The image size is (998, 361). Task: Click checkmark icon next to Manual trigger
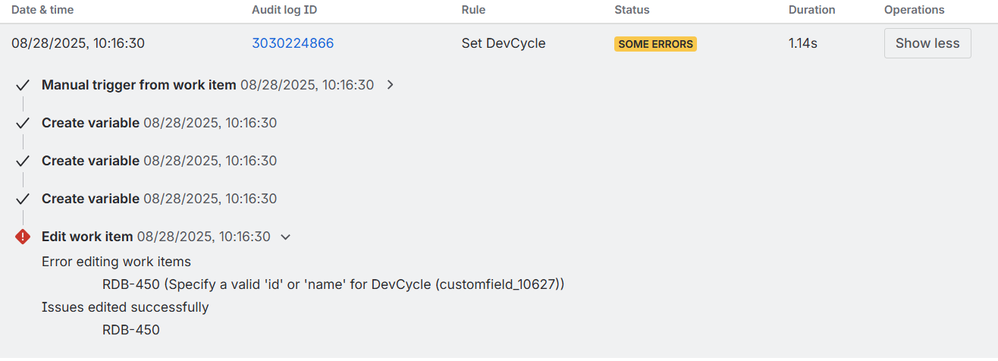[23, 85]
